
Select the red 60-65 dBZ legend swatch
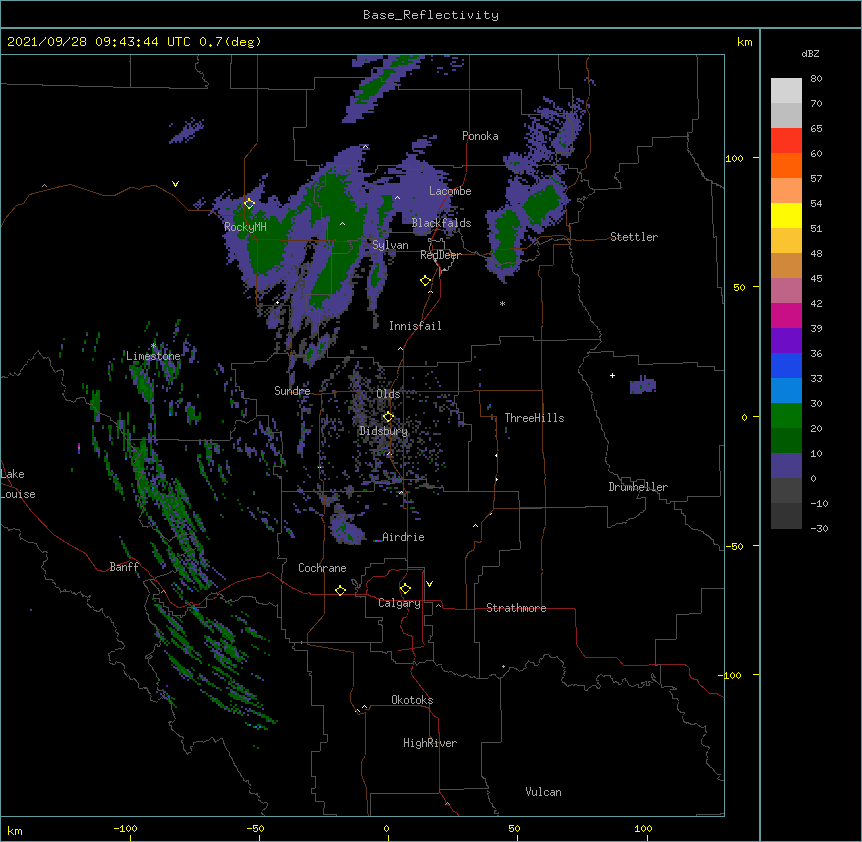pyautogui.click(x=786, y=140)
